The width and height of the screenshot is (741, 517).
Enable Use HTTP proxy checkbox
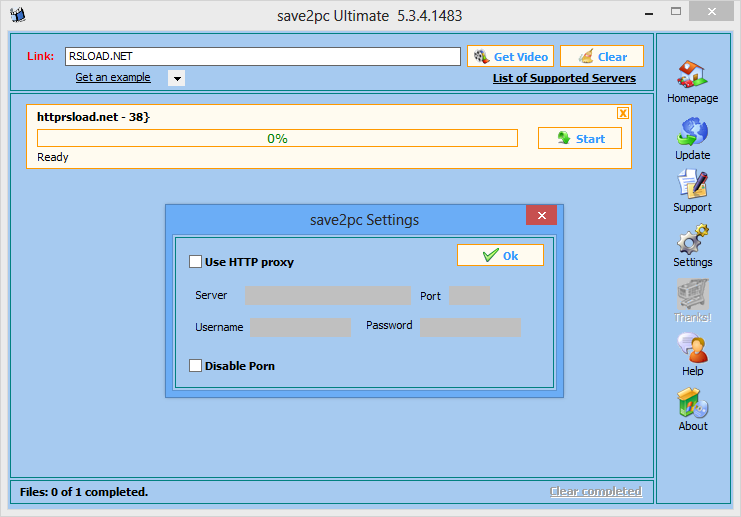pos(195,262)
